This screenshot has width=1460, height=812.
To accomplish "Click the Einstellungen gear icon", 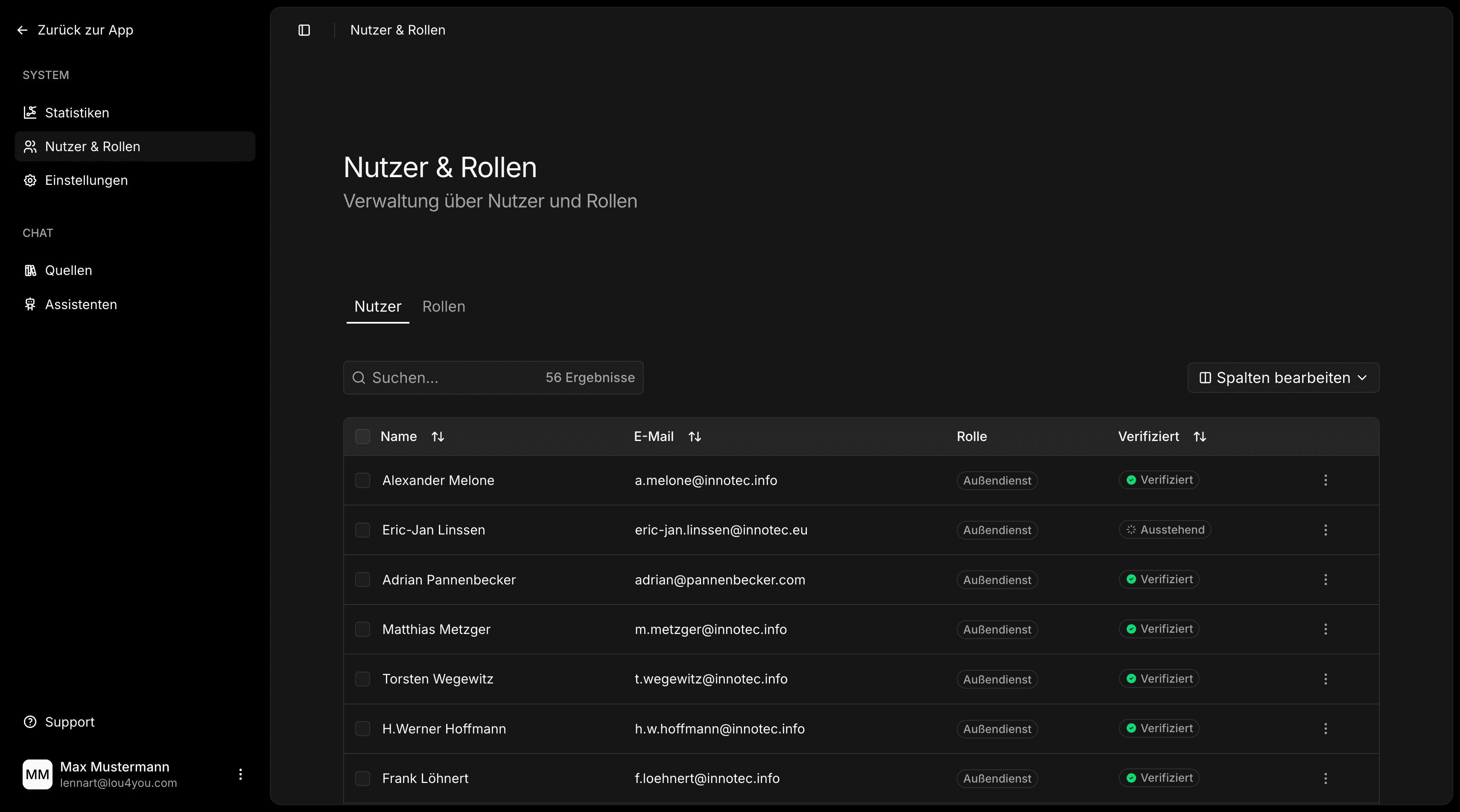I will (30, 180).
